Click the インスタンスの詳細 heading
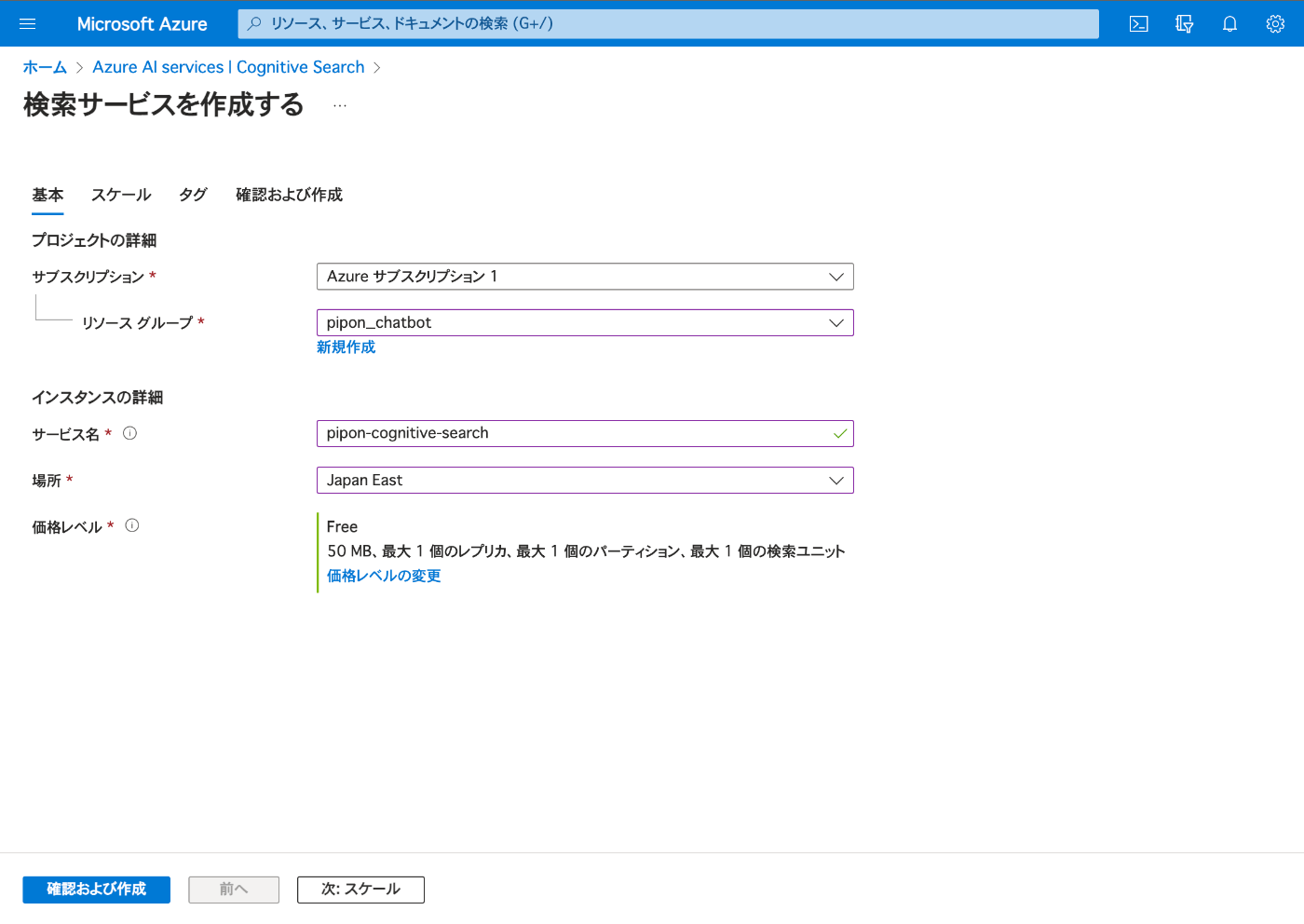The height and width of the screenshot is (924, 1304). click(x=98, y=398)
